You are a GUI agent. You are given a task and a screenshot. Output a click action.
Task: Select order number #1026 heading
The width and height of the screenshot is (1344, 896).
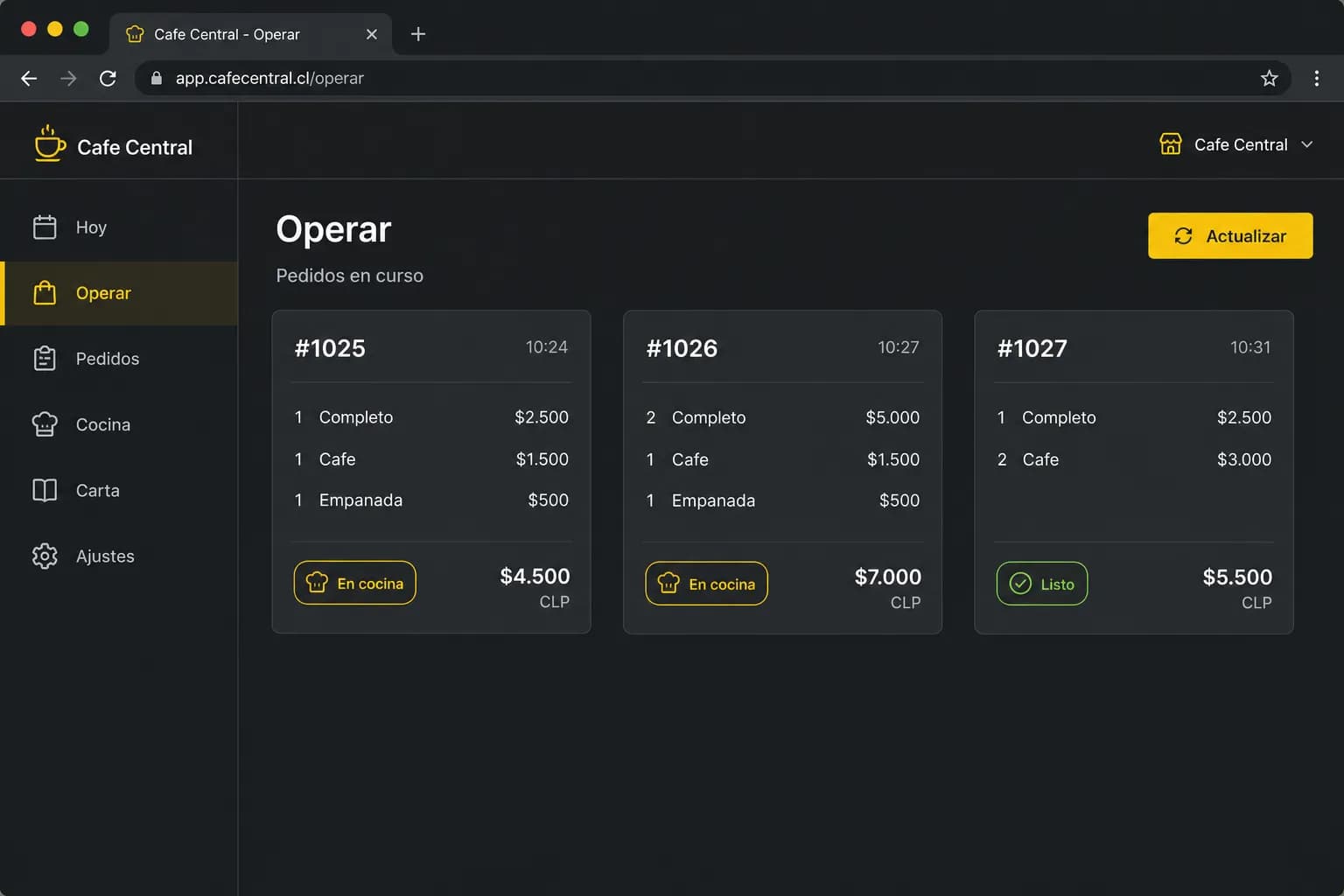682,348
